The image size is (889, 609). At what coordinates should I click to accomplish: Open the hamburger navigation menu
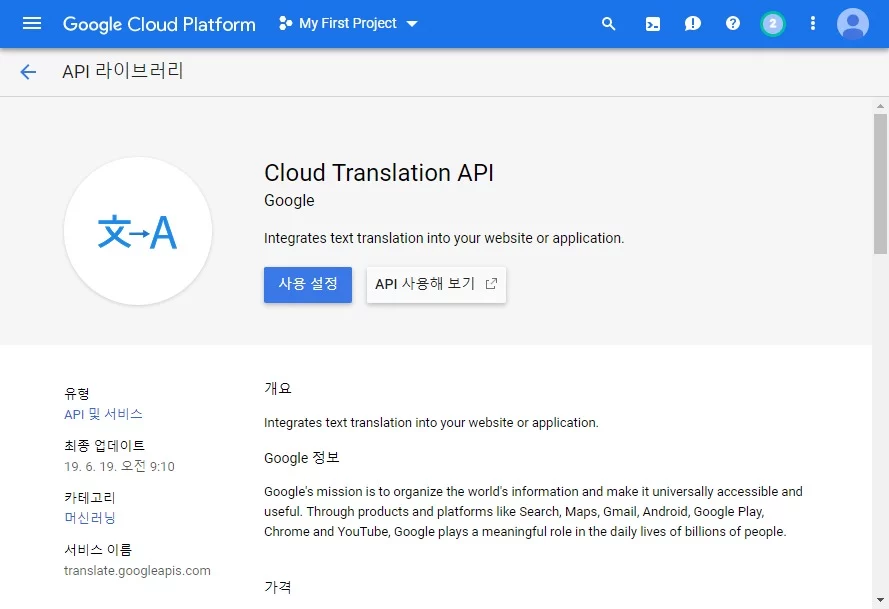32,23
